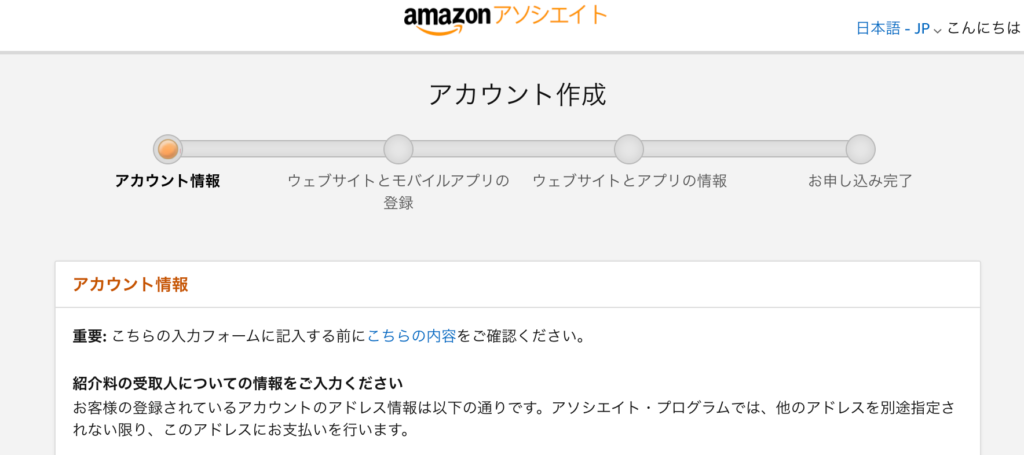This screenshot has width=1024, height=455.
Task: Click the orange アカウント情報 panel header
Action: 130,284
